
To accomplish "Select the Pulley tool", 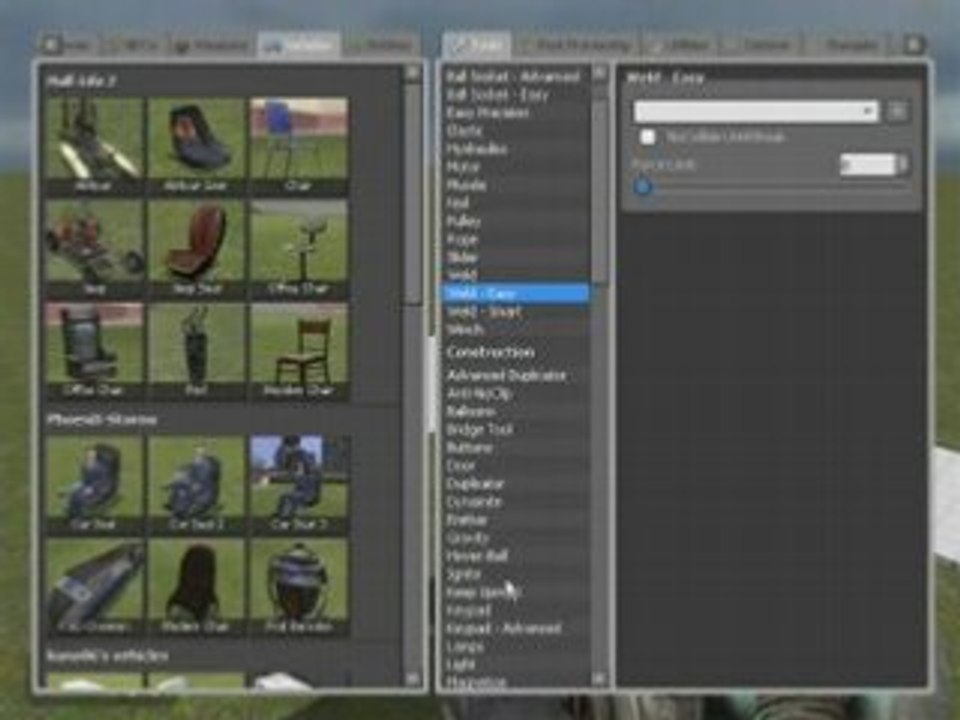I will pos(516,221).
